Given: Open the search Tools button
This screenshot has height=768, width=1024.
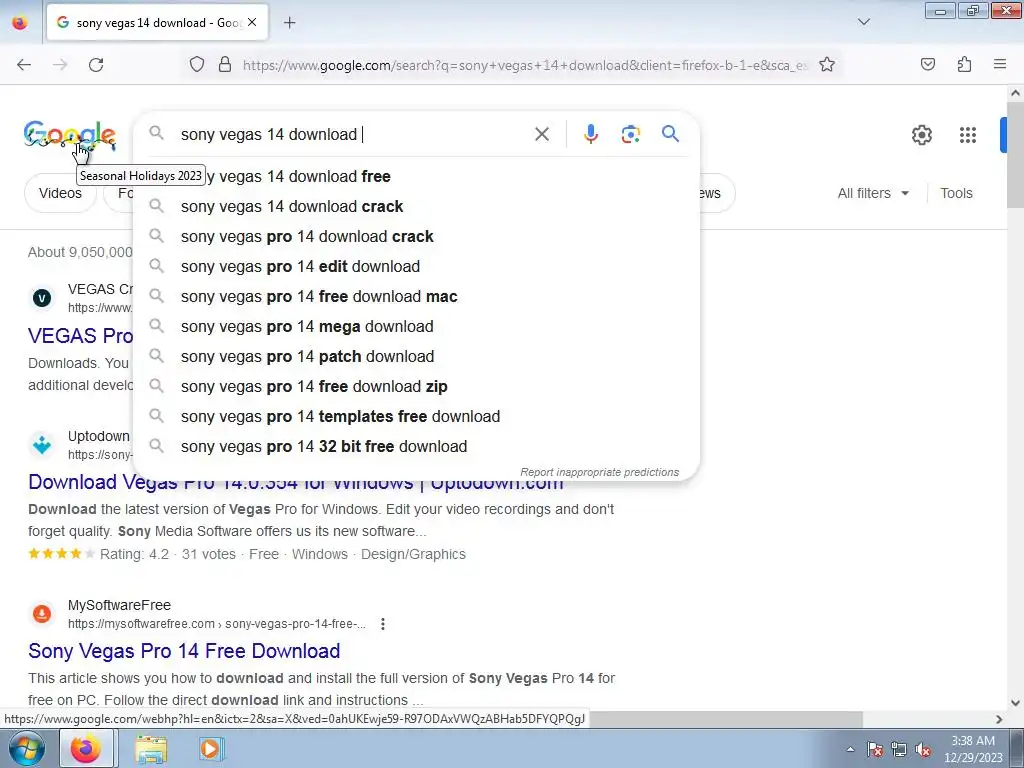Looking at the screenshot, I should click(956, 193).
